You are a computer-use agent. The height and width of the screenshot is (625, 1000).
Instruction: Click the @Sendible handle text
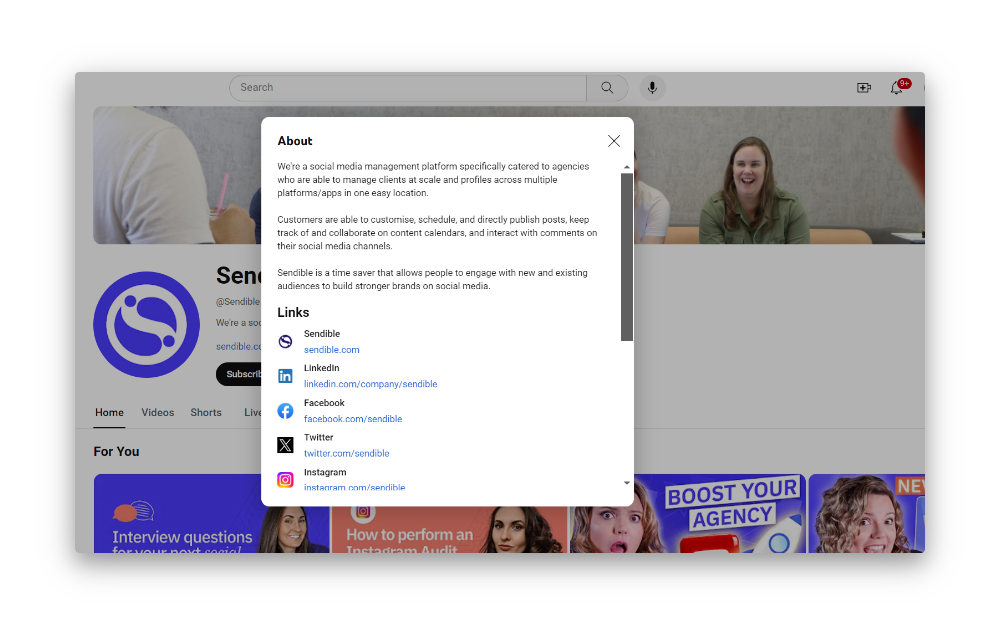click(238, 302)
